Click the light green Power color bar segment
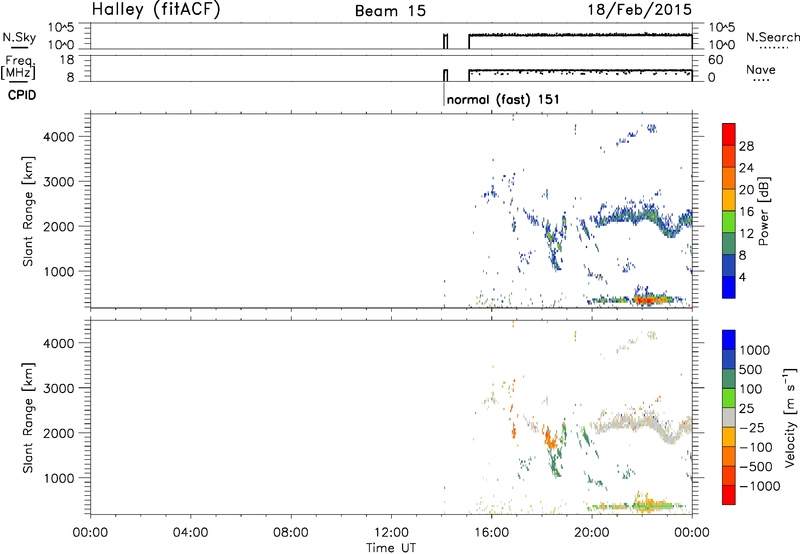 pos(729,221)
